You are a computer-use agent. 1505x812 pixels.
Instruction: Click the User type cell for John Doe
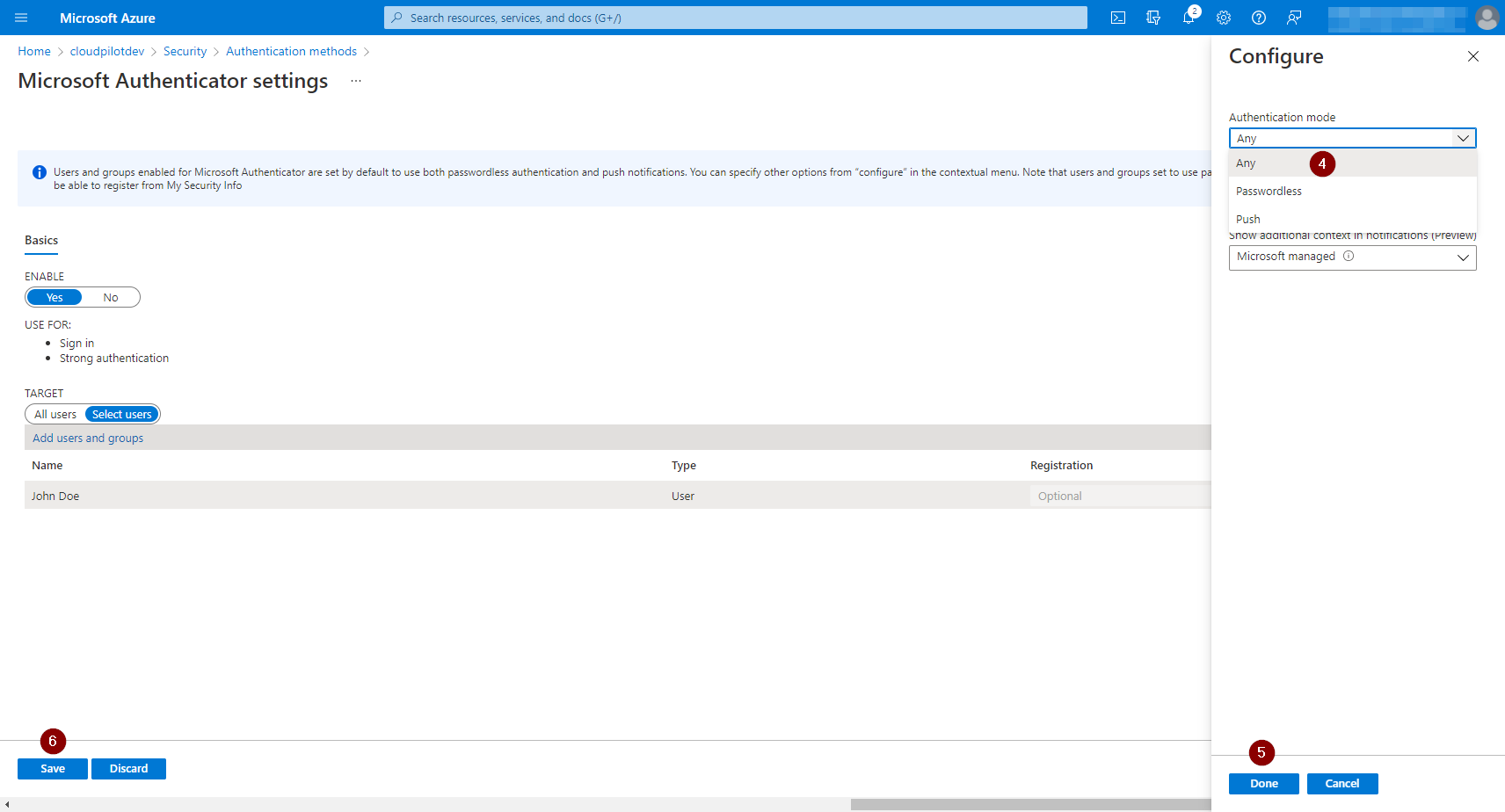683,497
